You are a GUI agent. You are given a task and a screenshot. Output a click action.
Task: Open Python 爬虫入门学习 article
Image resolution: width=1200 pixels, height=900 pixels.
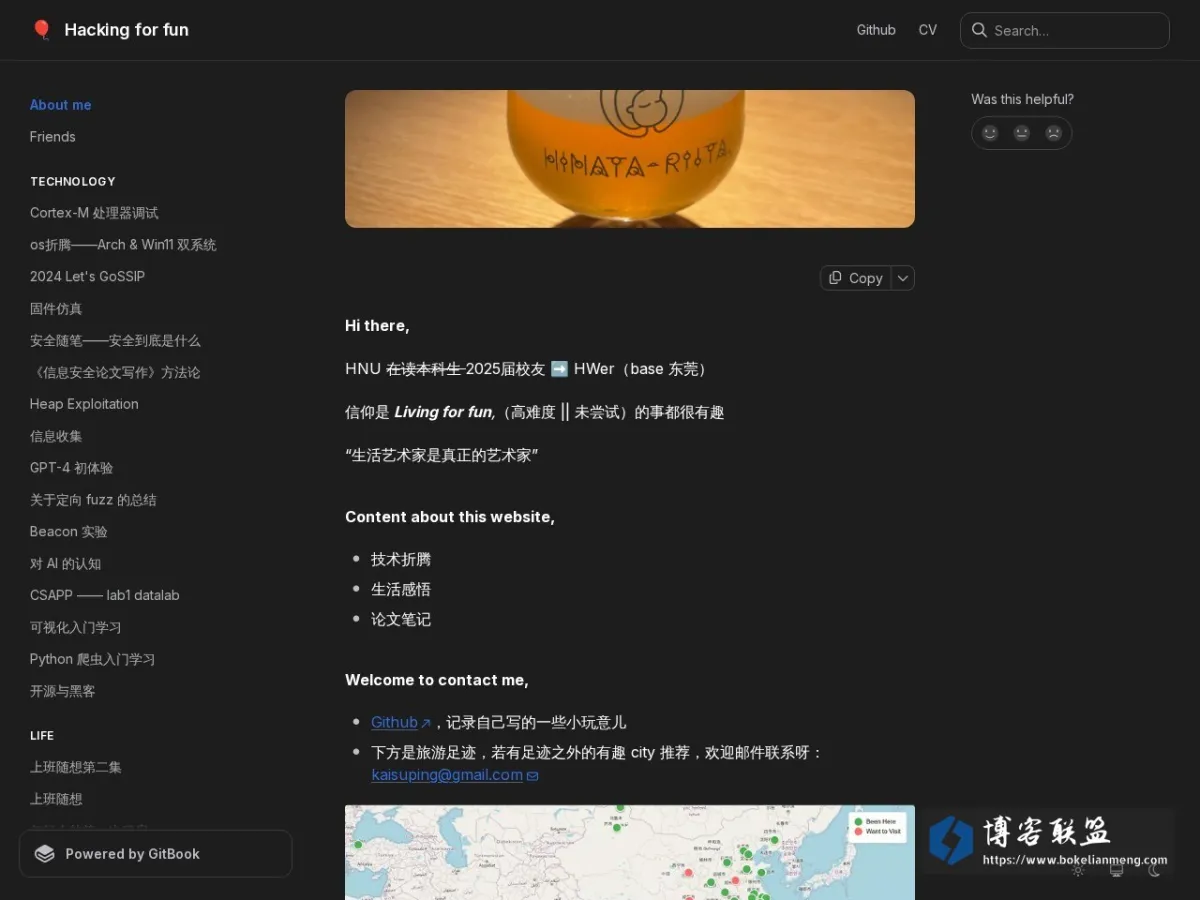(92, 659)
